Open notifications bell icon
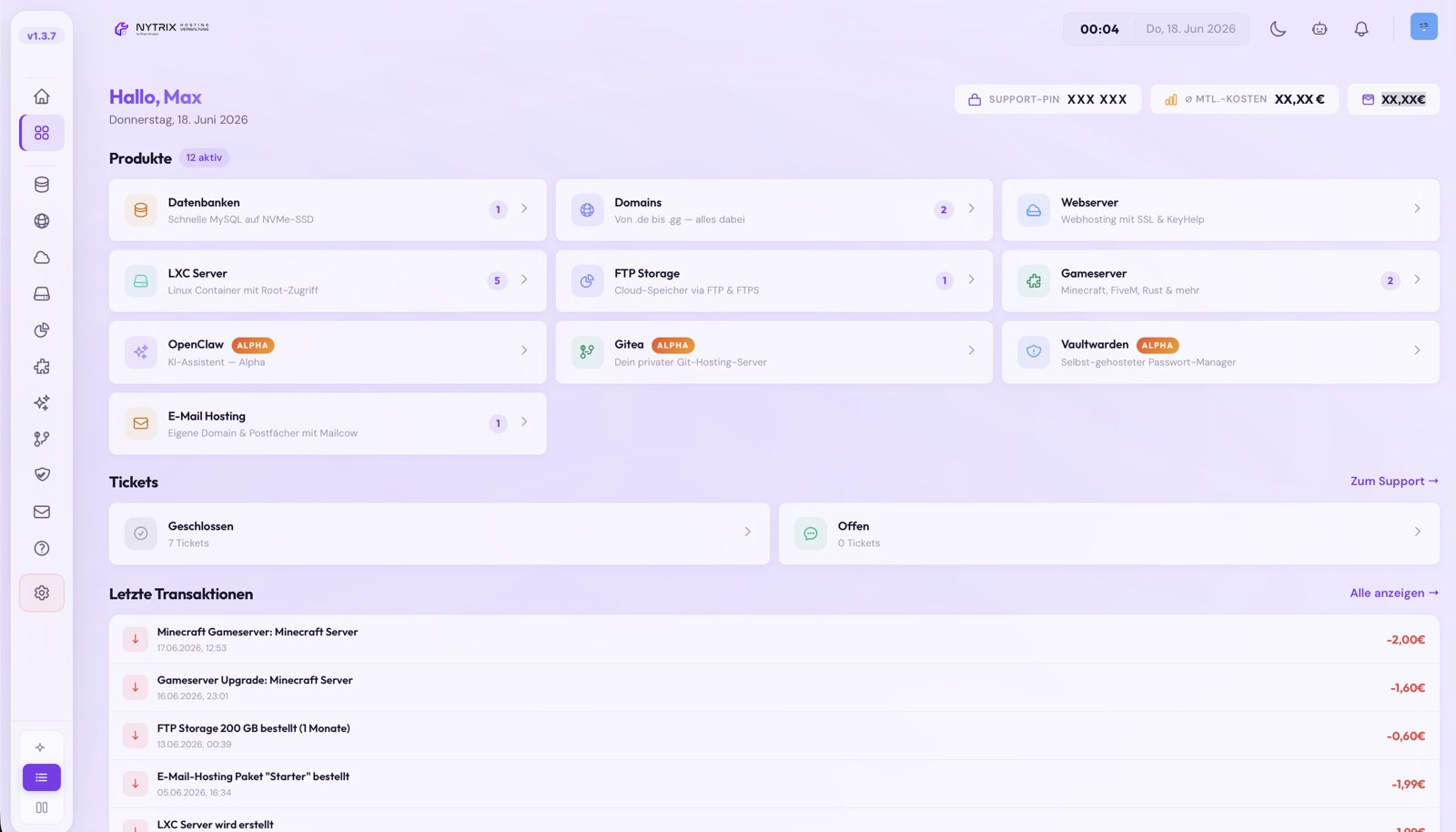1456x832 pixels. pyautogui.click(x=1361, y=29)
